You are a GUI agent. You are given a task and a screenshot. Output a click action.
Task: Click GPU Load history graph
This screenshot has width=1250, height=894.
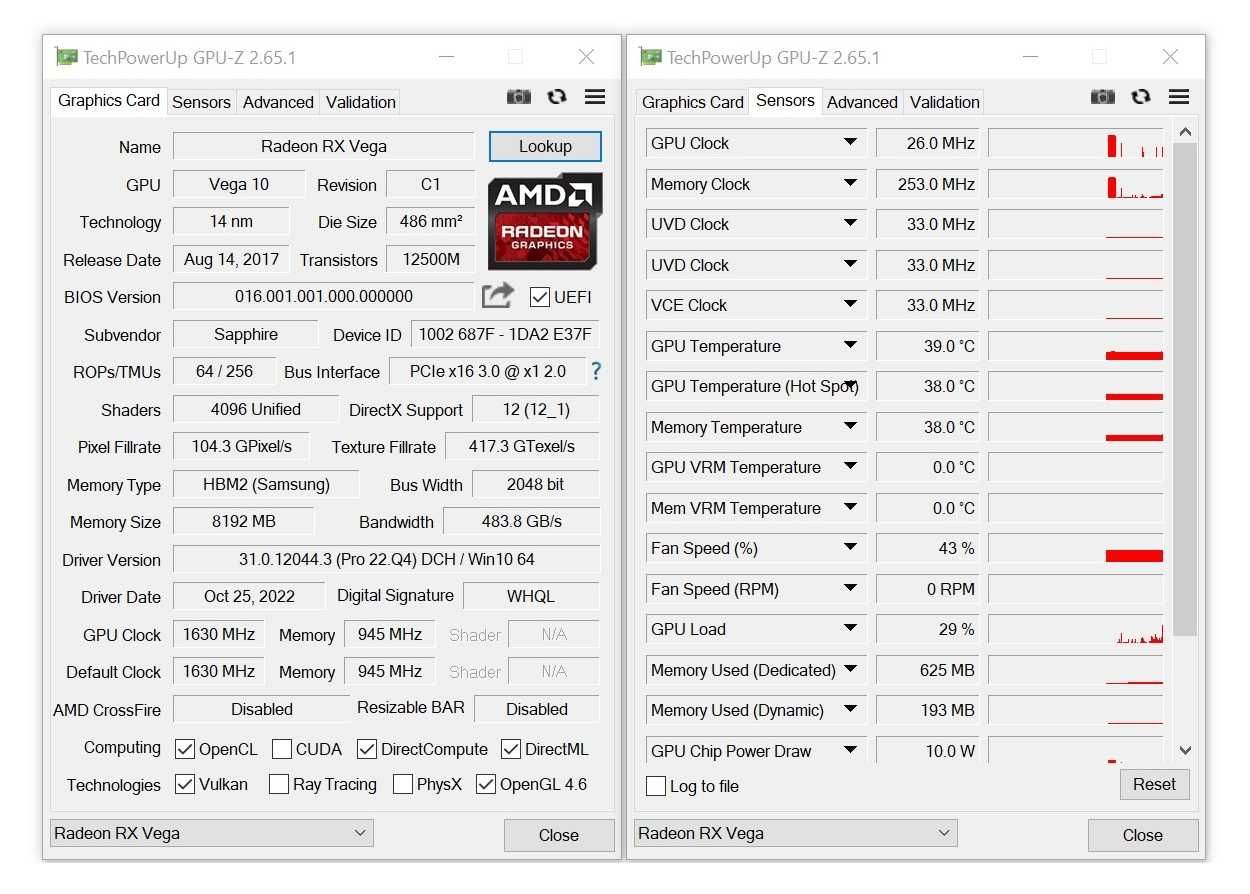click(x=1076, y=629)
